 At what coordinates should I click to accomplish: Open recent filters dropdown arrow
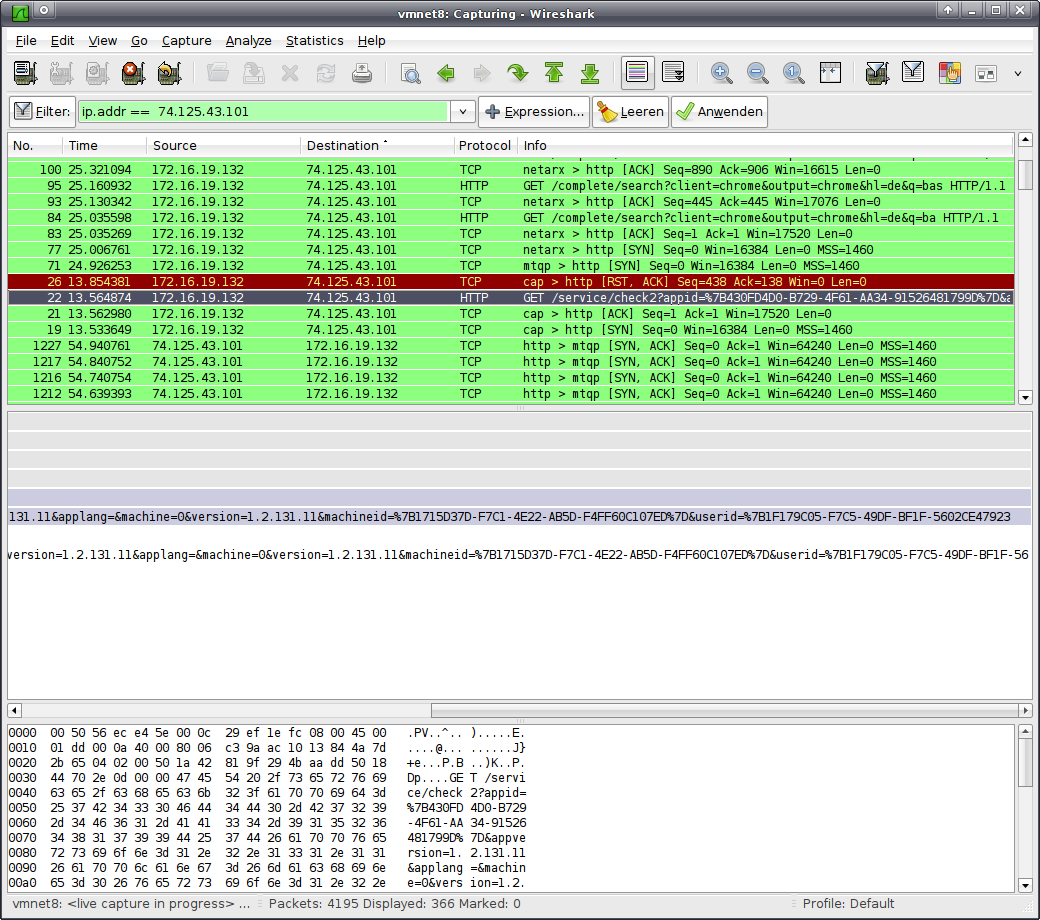tap(463, 111)
